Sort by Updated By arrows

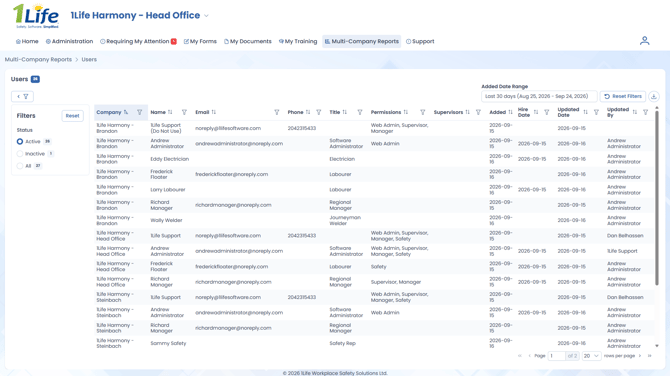point(635,112)
